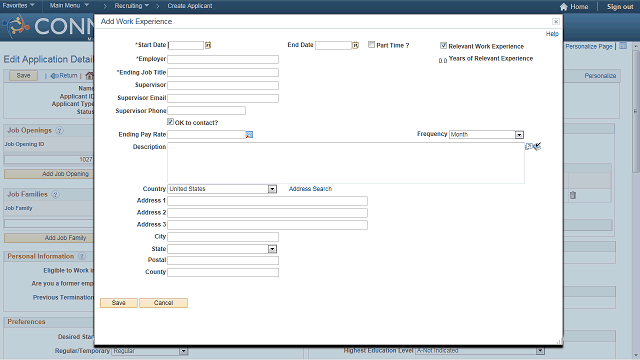Click the Job Openings help question icon
Viewport: 640px width, 360px height.
[x=59, y=131]
